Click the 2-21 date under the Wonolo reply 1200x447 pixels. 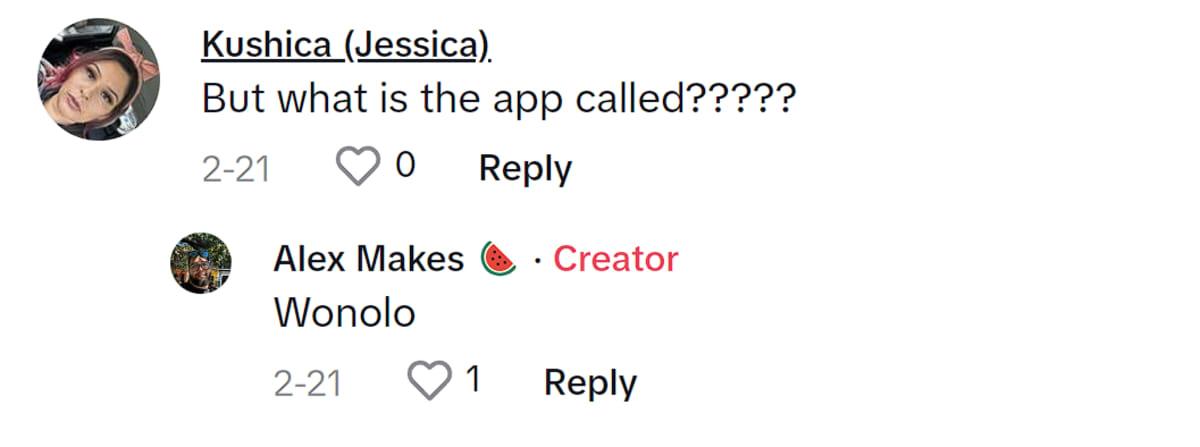[307, 383]
